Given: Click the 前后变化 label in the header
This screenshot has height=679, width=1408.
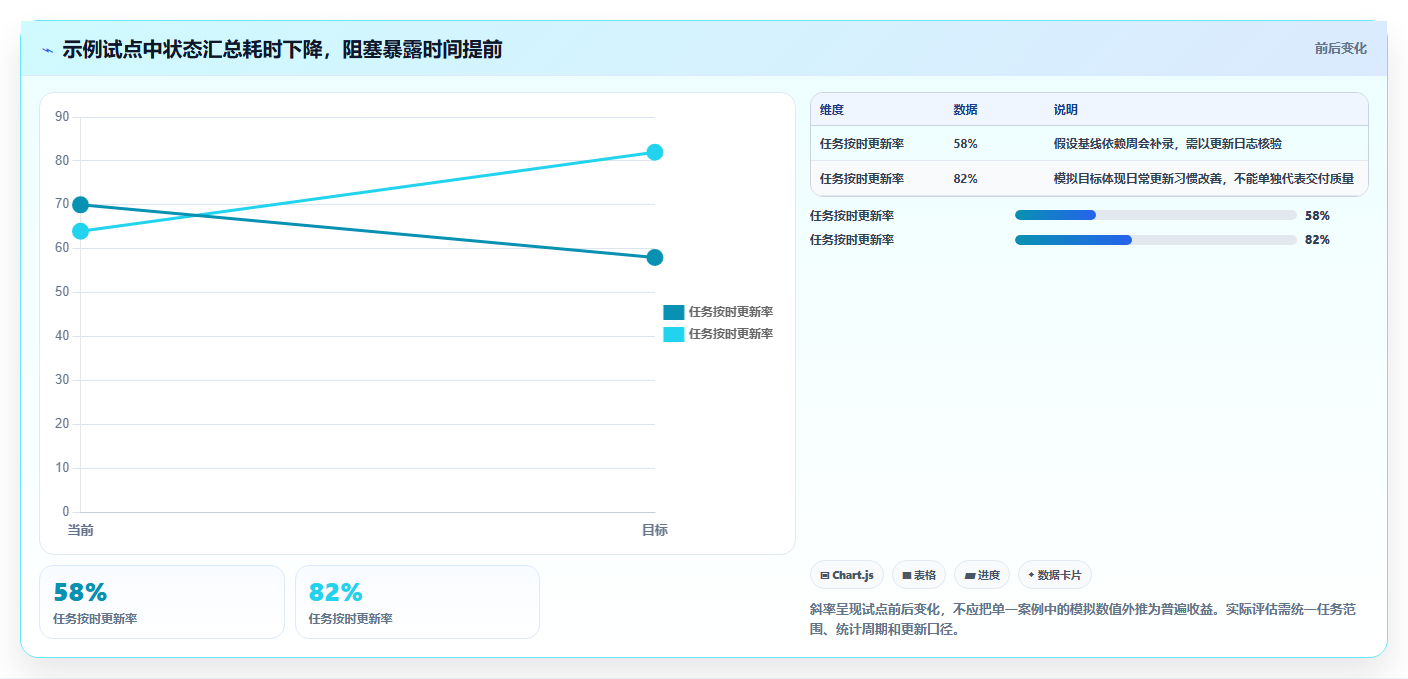Looking at the screenshot, I should pos(1340,49).
